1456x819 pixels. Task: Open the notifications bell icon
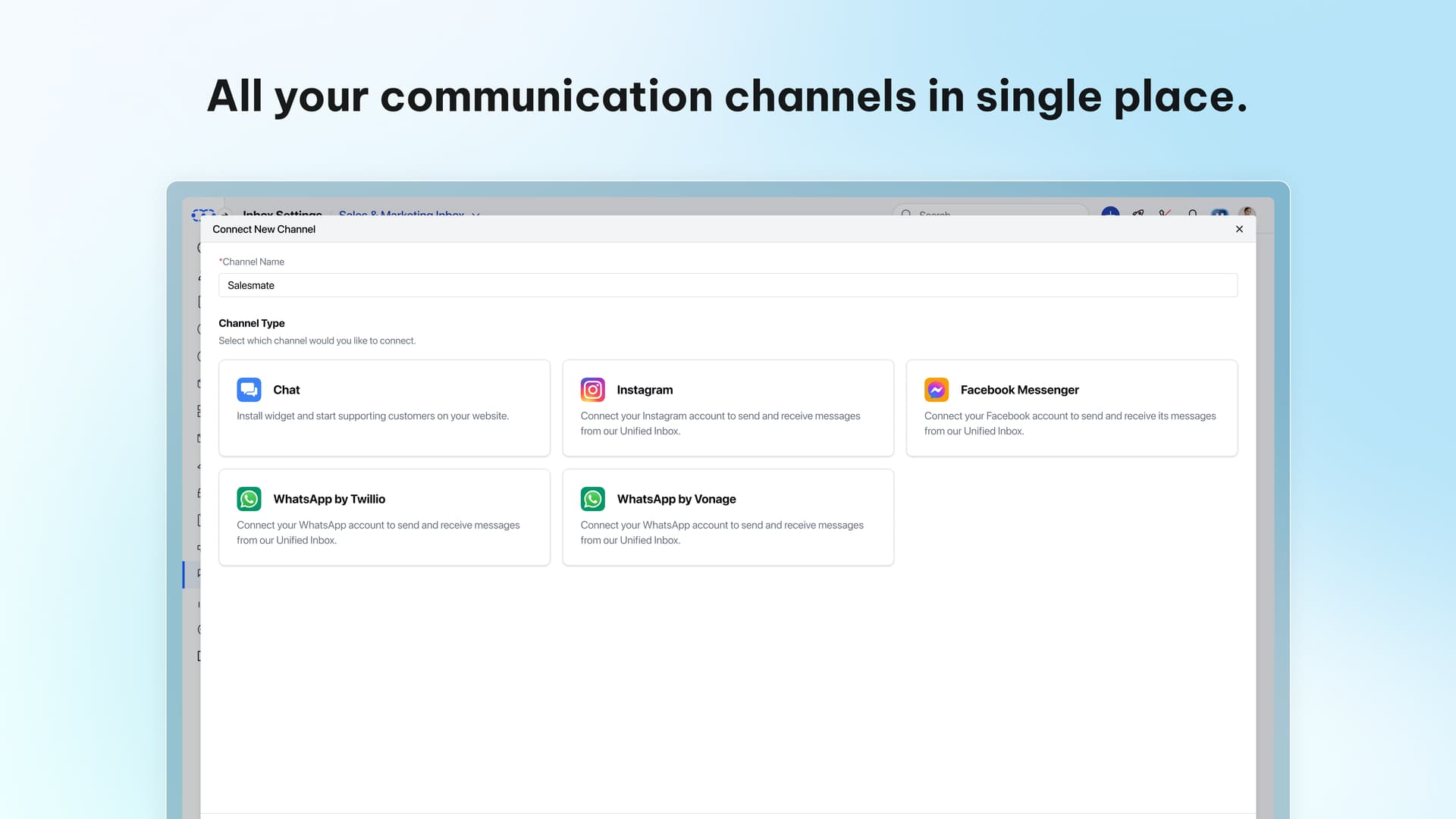pyautogui.click(x=1193, y=212)
